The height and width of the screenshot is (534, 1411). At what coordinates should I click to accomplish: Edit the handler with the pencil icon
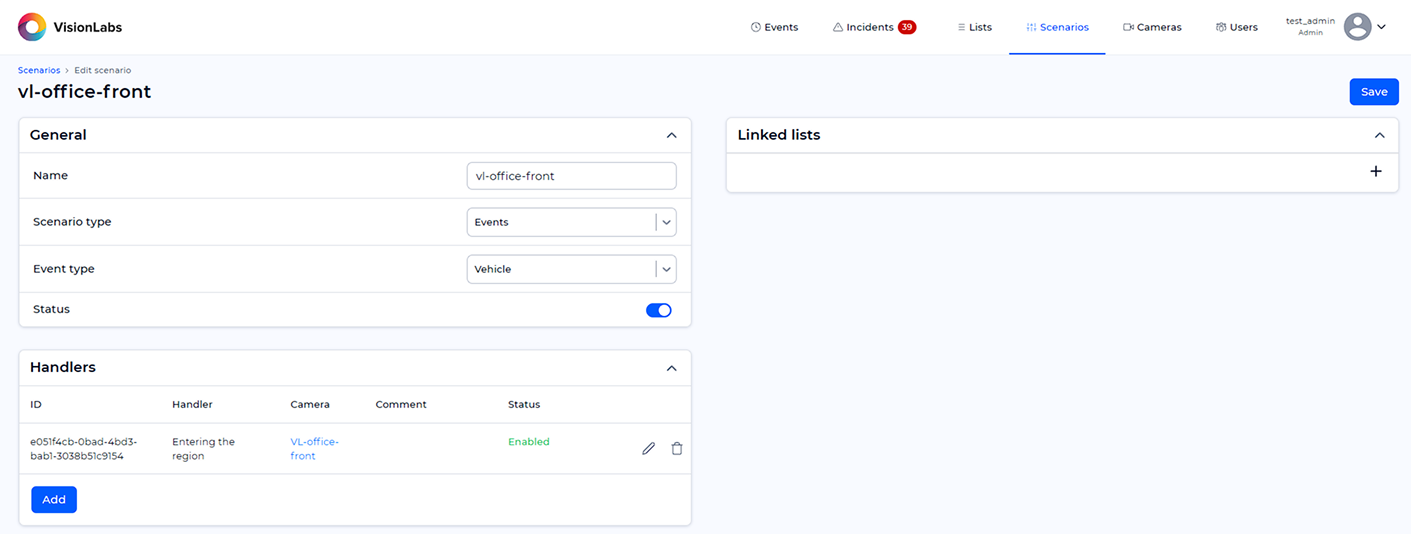click(648, 449)
